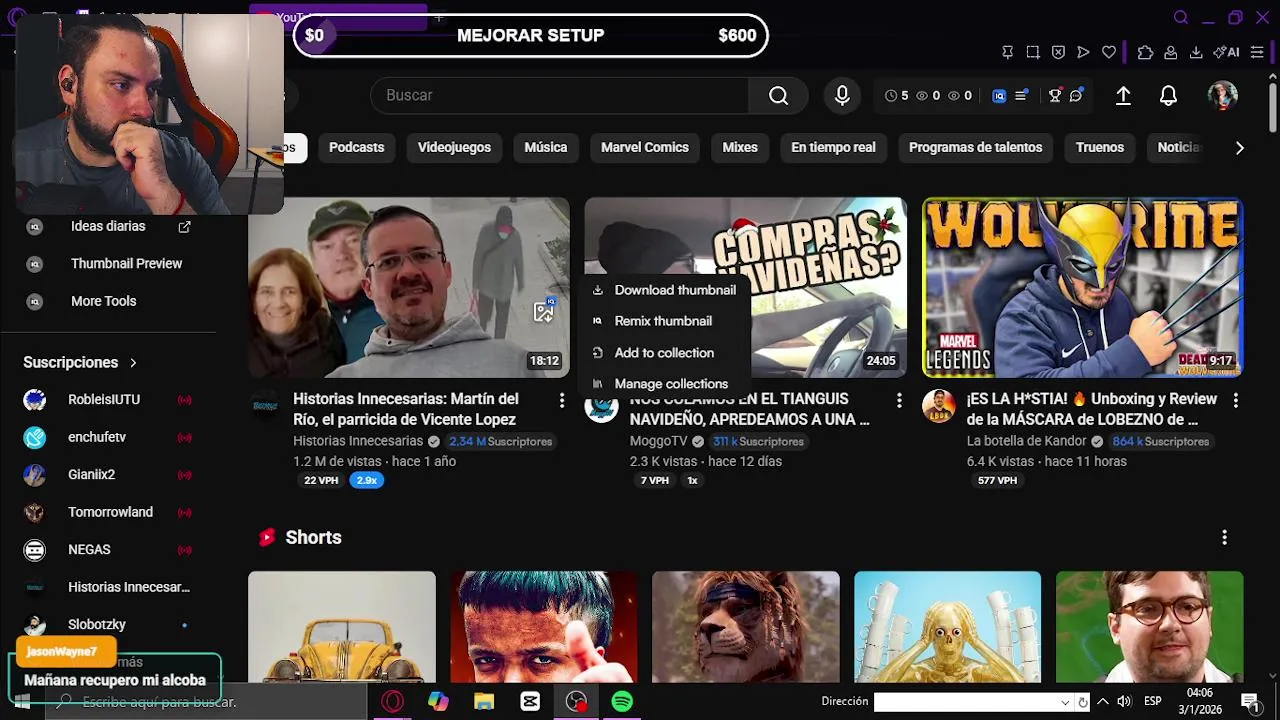Select the Videojuegos category chip
The image size is (1280, 720).
coord(454,148)
